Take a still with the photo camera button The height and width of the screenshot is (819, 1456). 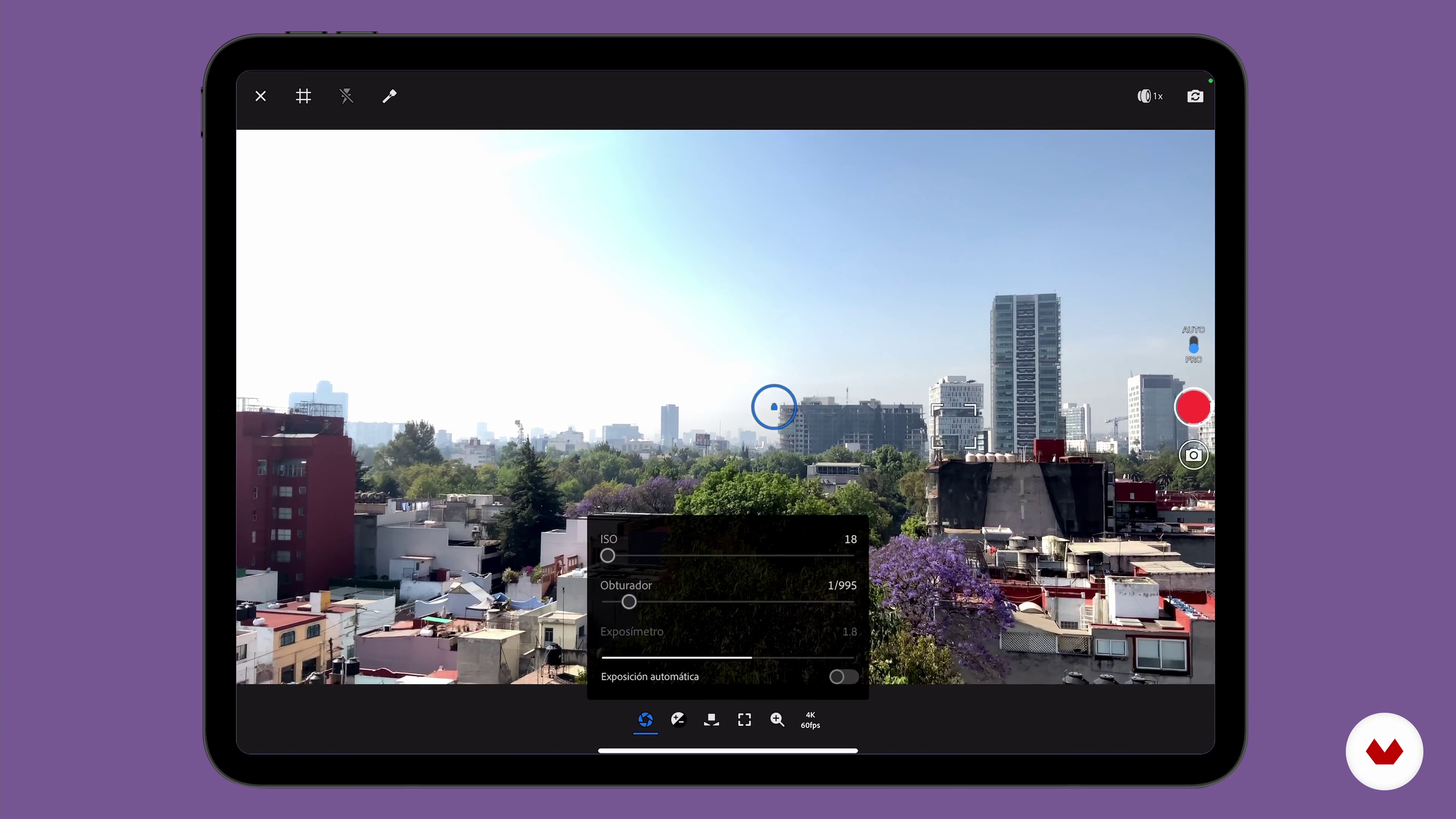tap(1193, 455)
